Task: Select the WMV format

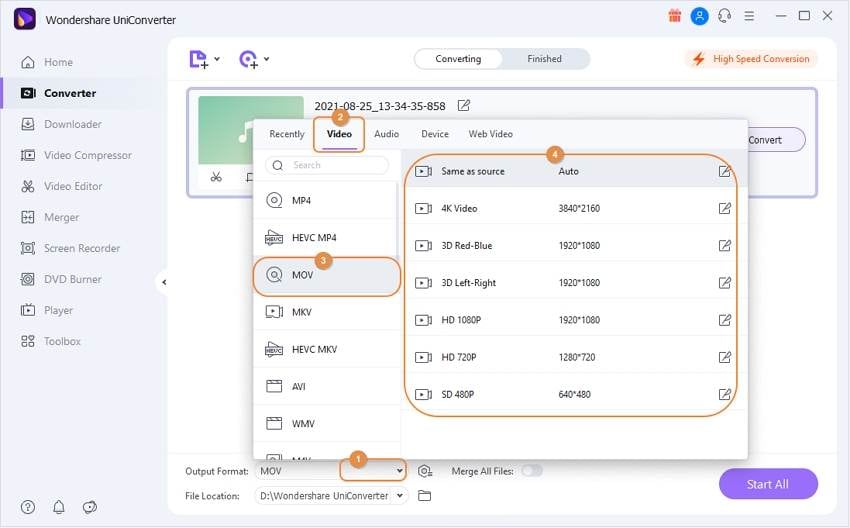Action: pyautogui.click(x=326, y=423)
